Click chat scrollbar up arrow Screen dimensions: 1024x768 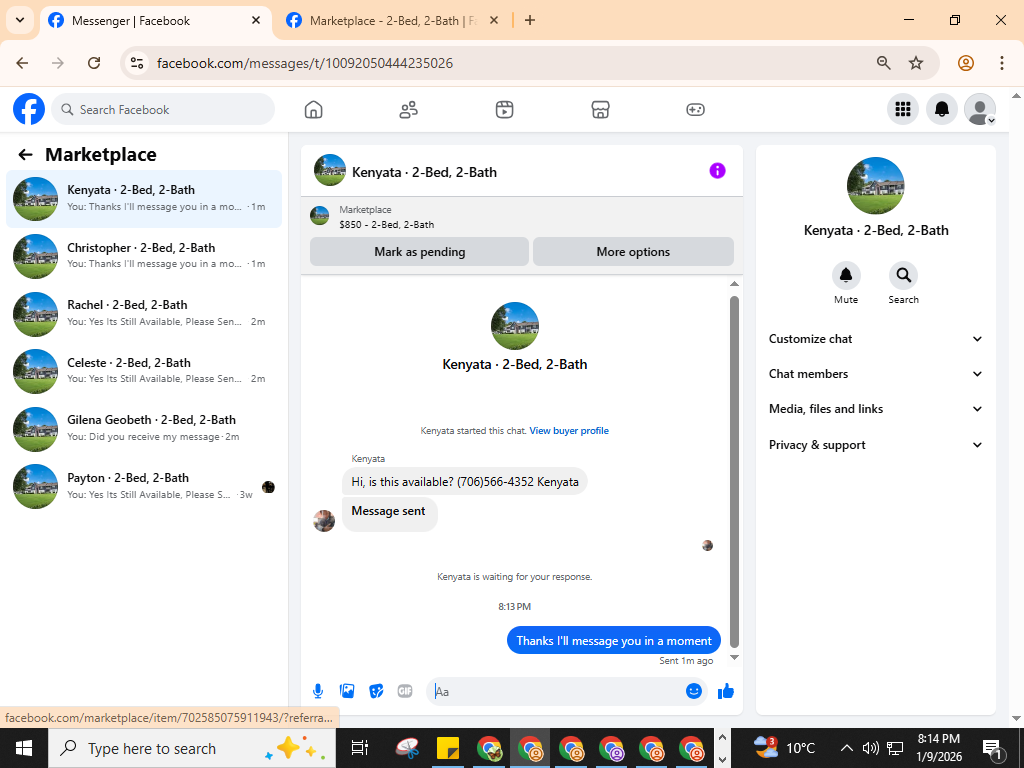[x=734, y=283]
